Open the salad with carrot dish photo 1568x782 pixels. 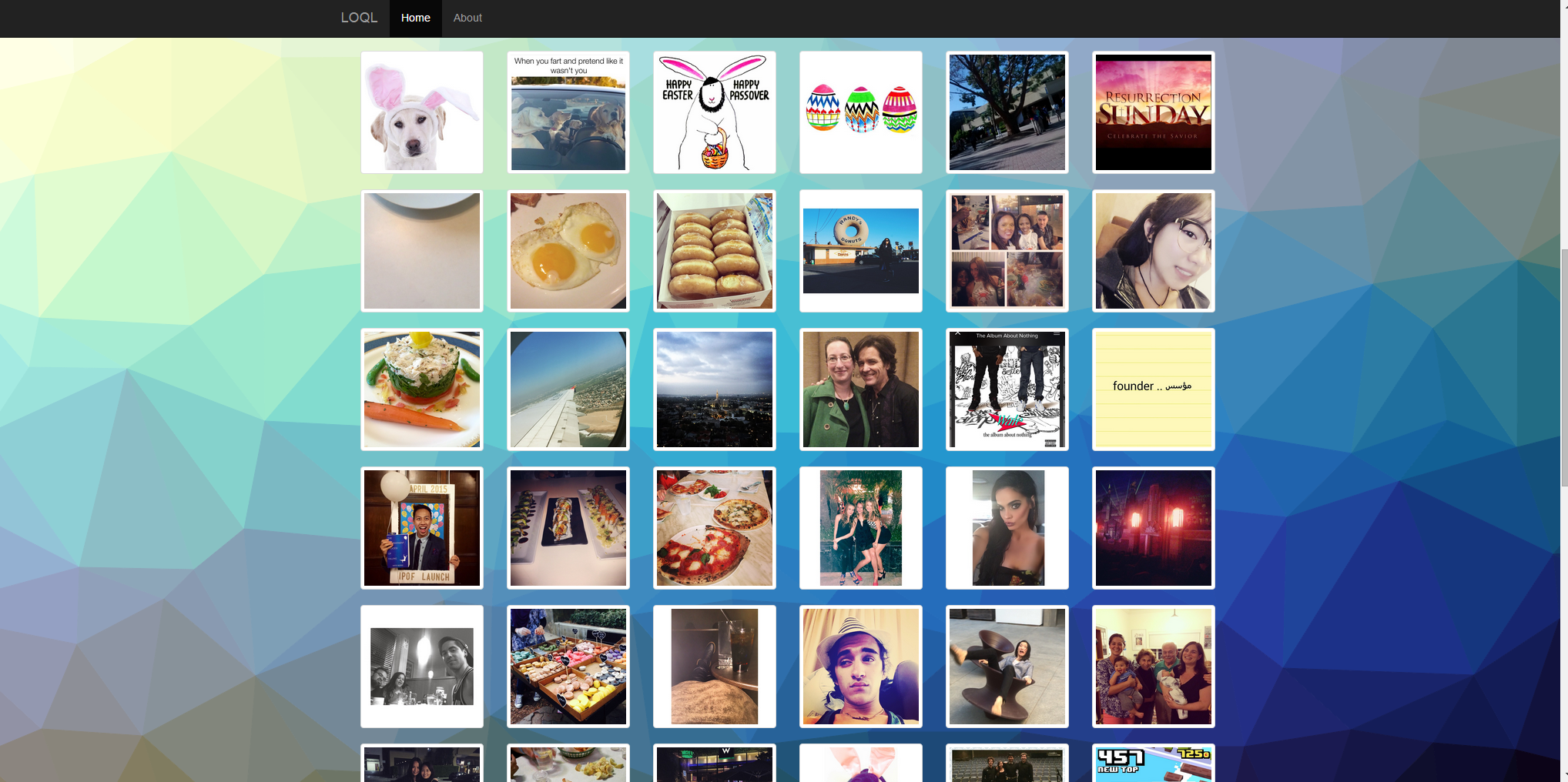point(422,389)
